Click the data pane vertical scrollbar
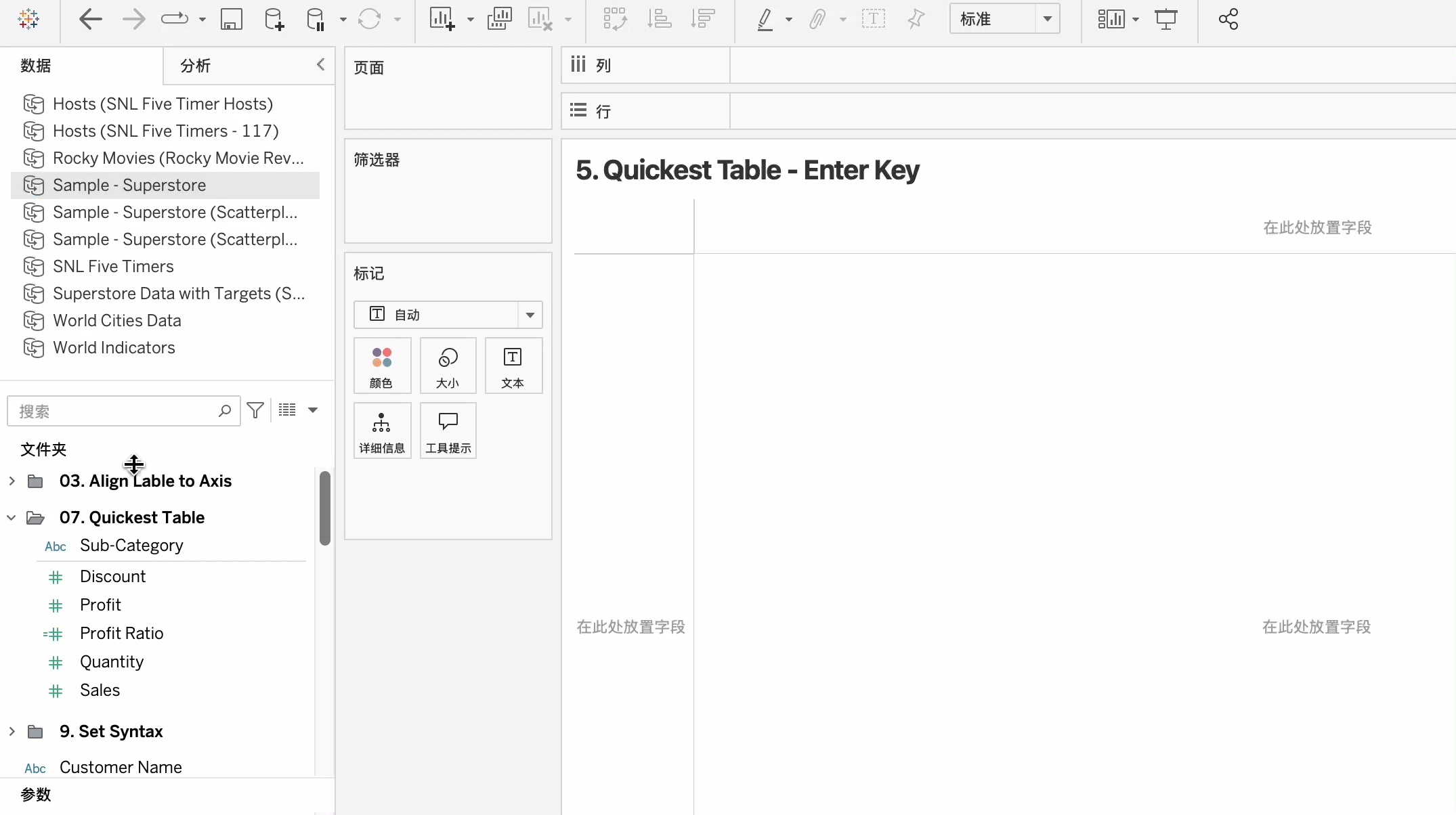The height and width of the screenshot is (815, 1456). click(x=325, y=508)
